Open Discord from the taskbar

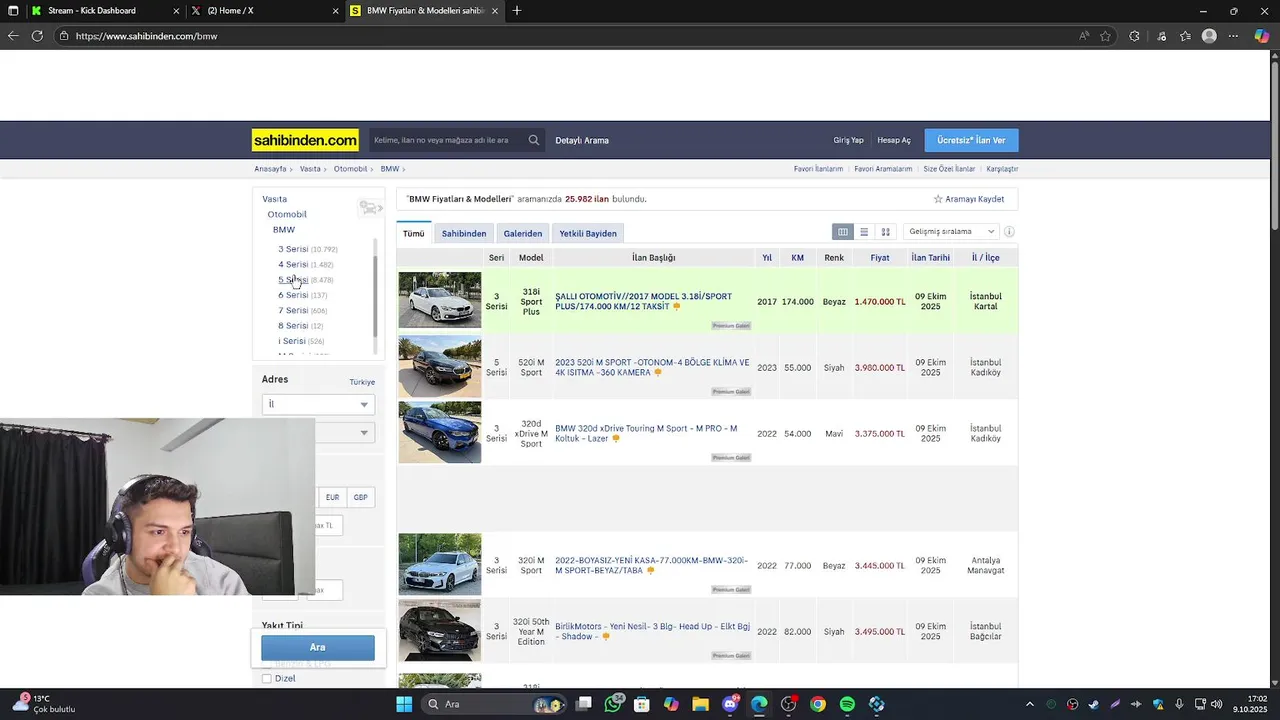point(730,704)
